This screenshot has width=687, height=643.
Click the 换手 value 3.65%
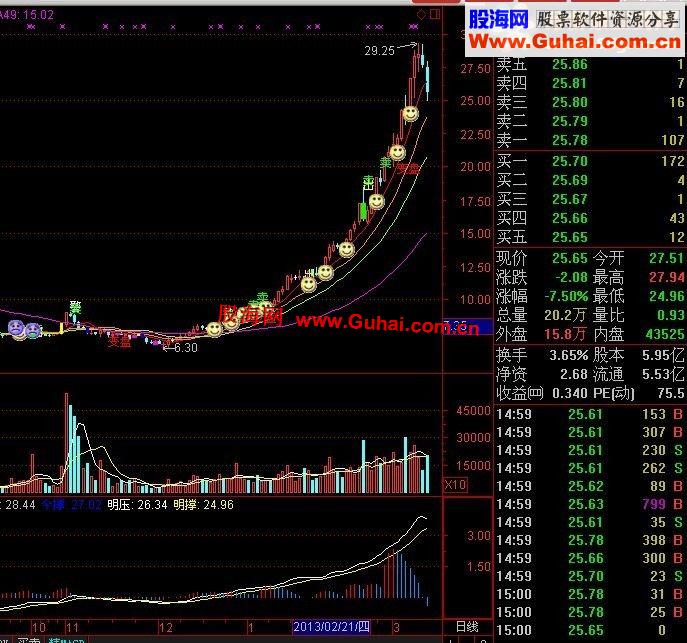(569, 355)
